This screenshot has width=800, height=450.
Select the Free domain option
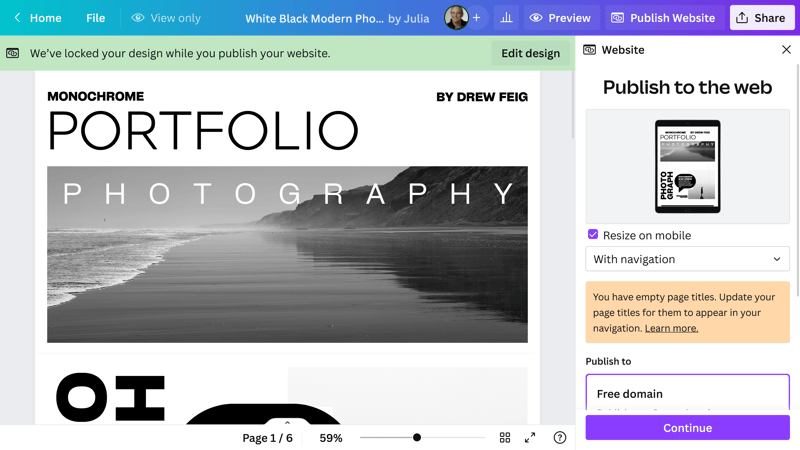[x=687, y=393]
